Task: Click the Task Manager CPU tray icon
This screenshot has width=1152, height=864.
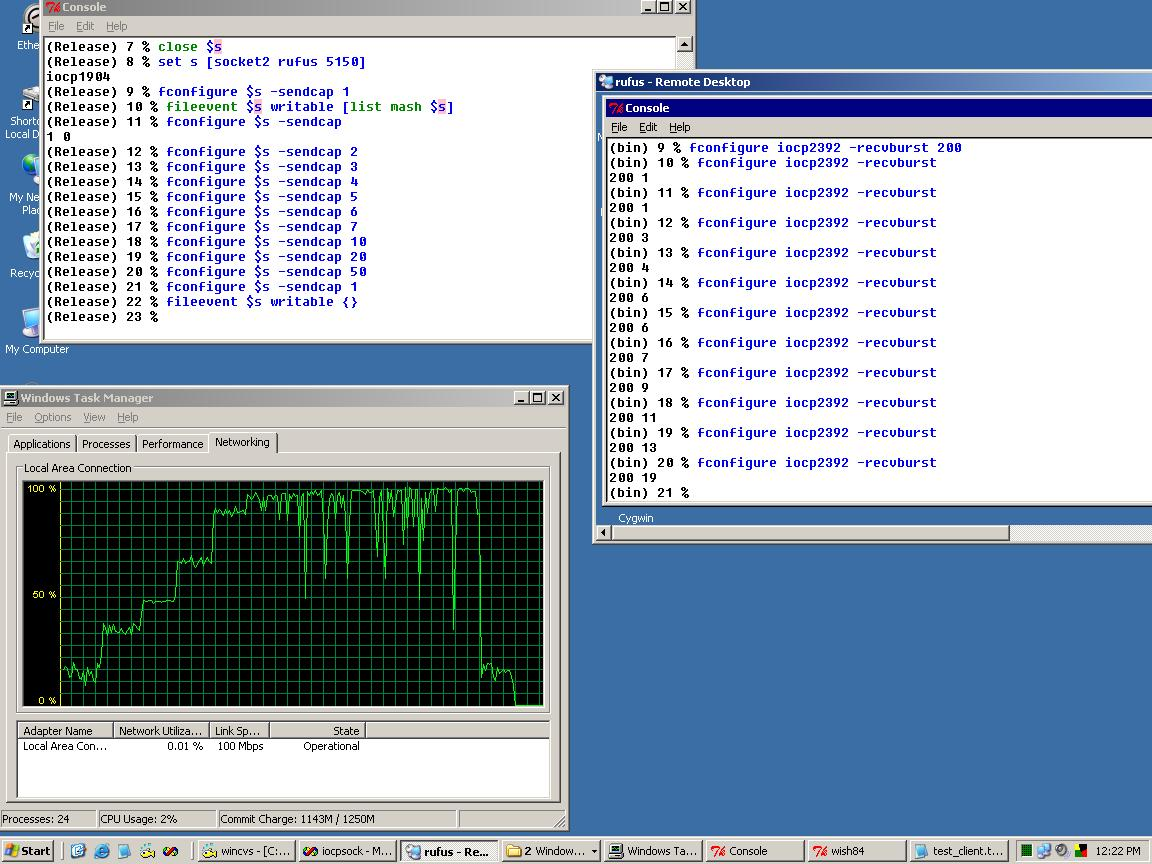Action: pos(1026,851)
